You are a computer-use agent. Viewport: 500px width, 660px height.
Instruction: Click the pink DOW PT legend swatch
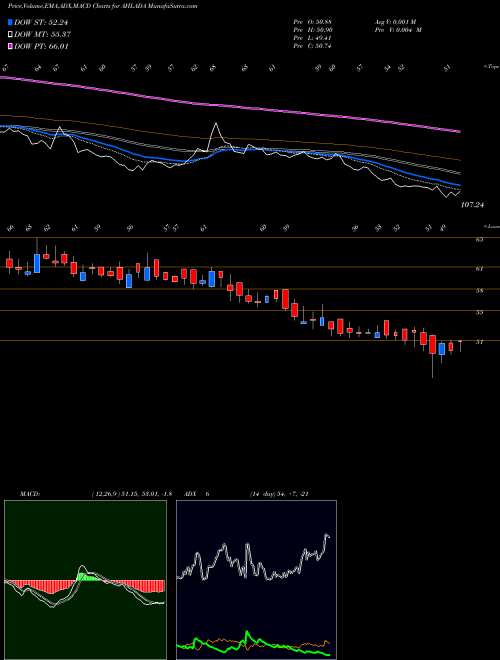click(x=10, y=46)
